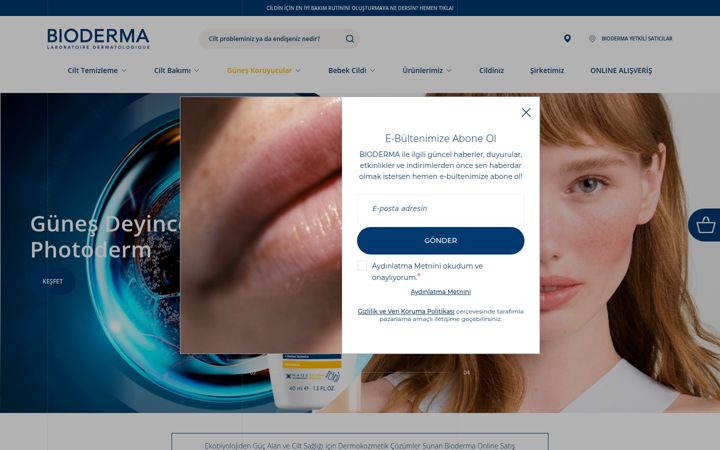Open the Aydınlatma Metnini link
Image resolution: width=720 pixels, height=450 pixels.
(x=440, y=292)
